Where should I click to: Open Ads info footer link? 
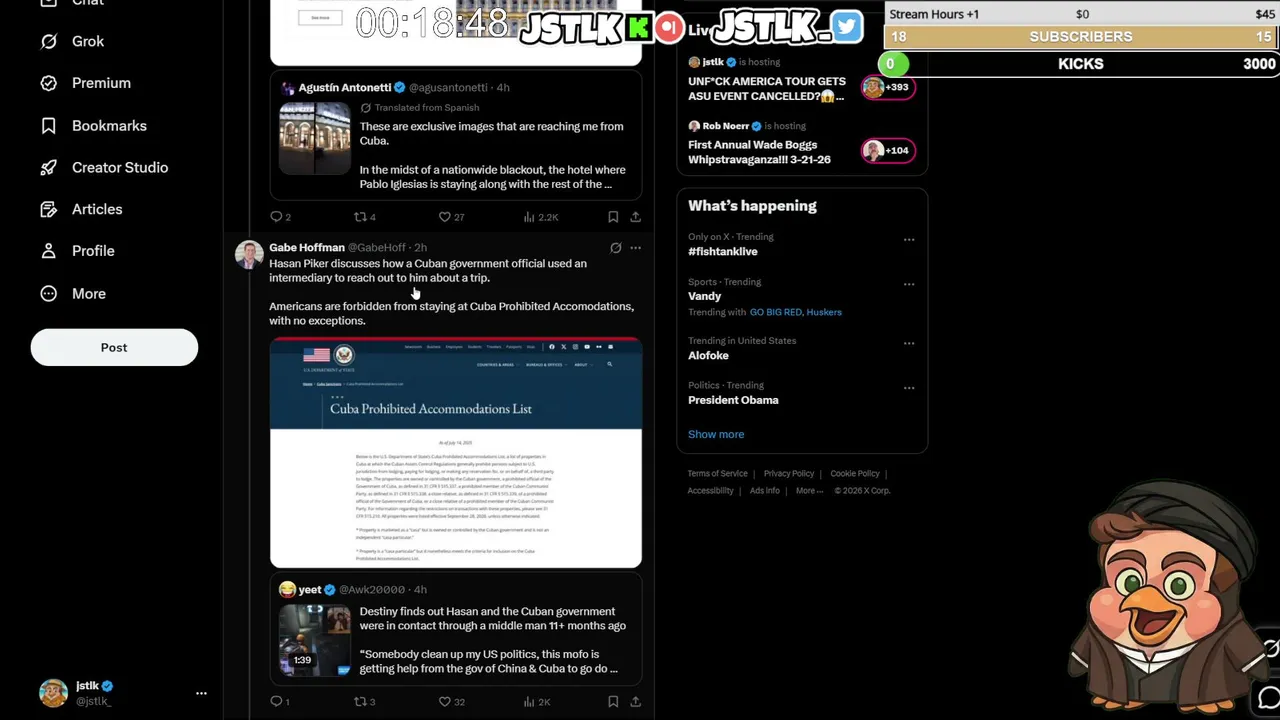tap(765, 491)
